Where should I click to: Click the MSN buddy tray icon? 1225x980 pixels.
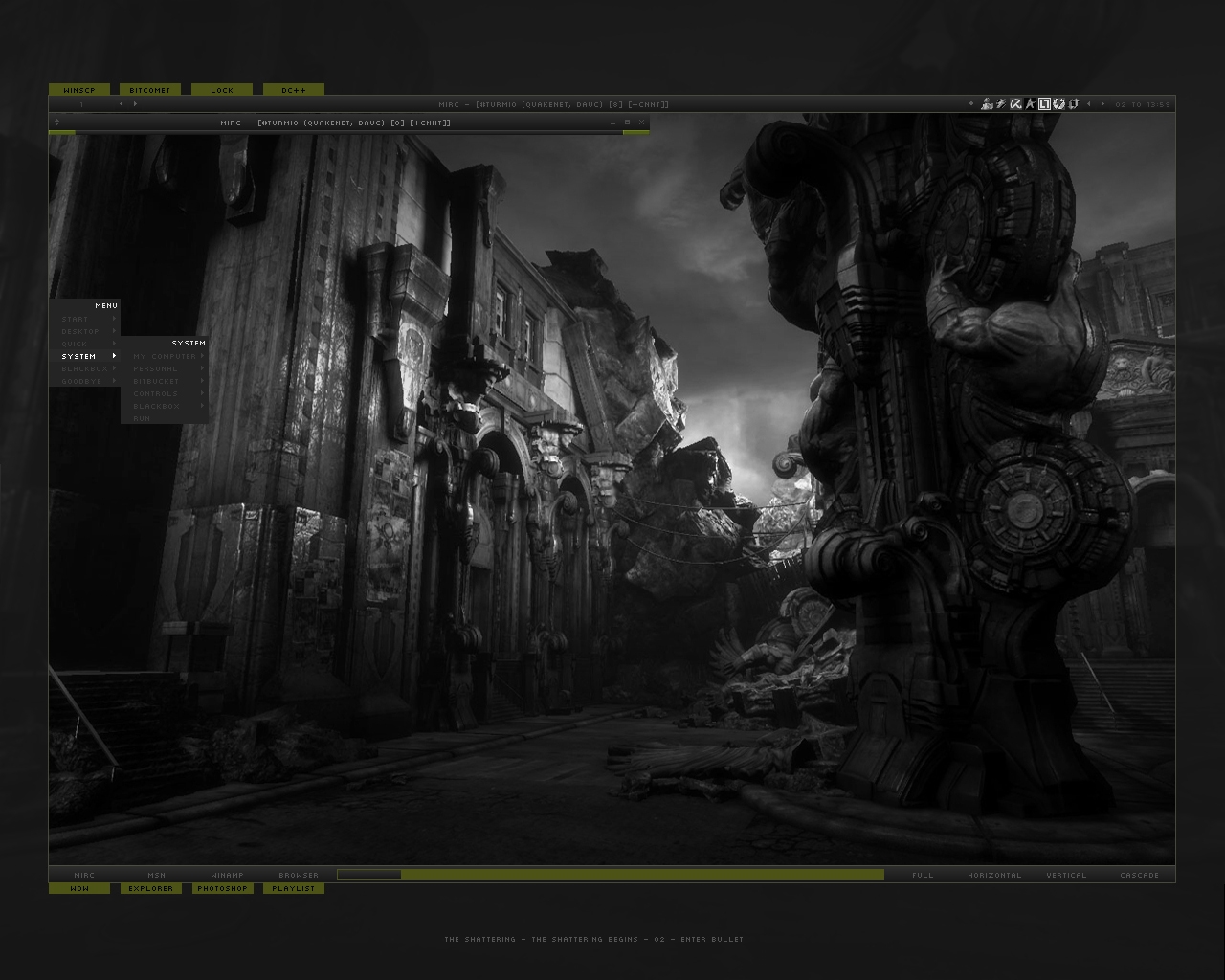coord(987,104)
